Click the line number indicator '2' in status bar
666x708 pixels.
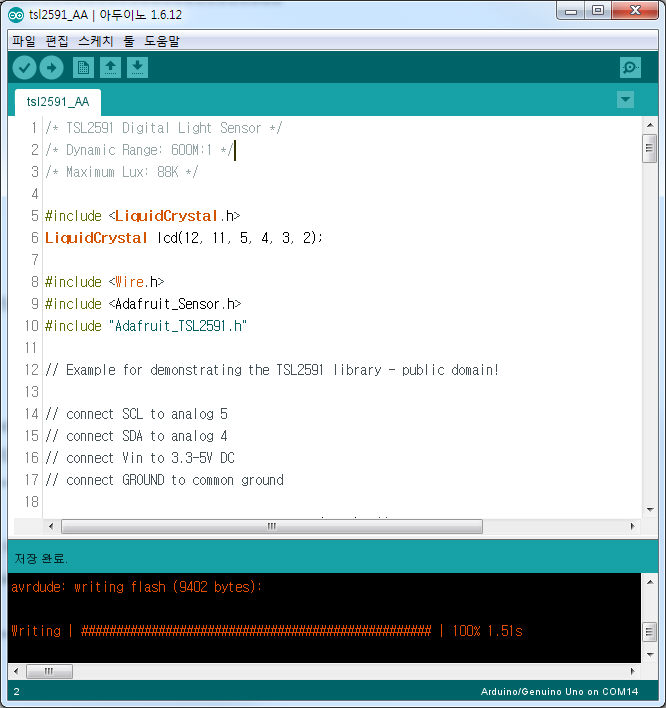(17, 692)
